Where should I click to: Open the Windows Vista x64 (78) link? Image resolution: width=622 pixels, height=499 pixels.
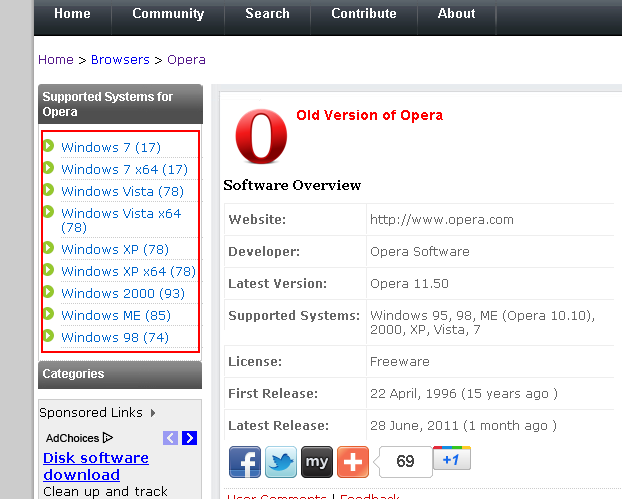121,221
